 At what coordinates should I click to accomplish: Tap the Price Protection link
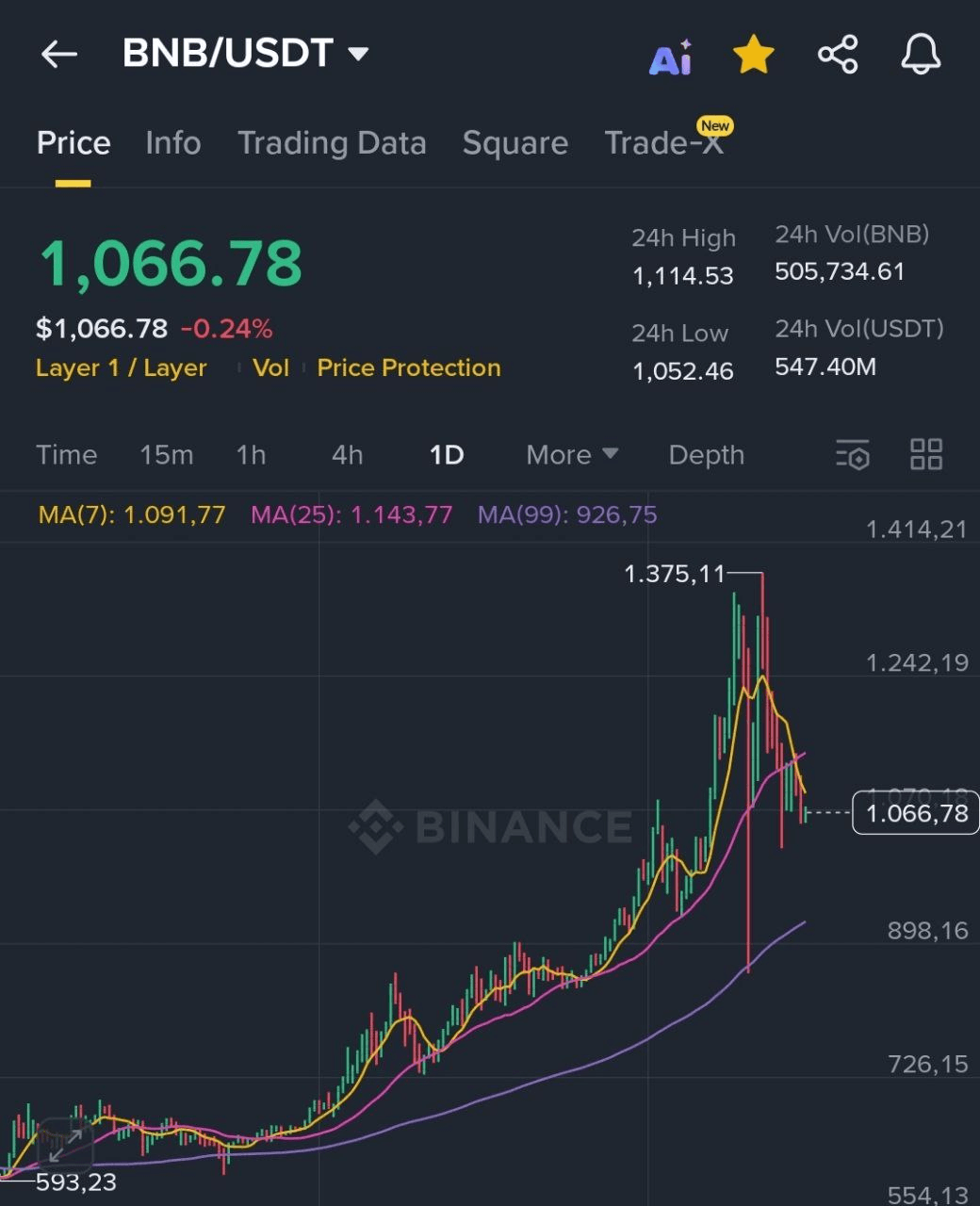point(409,367)
